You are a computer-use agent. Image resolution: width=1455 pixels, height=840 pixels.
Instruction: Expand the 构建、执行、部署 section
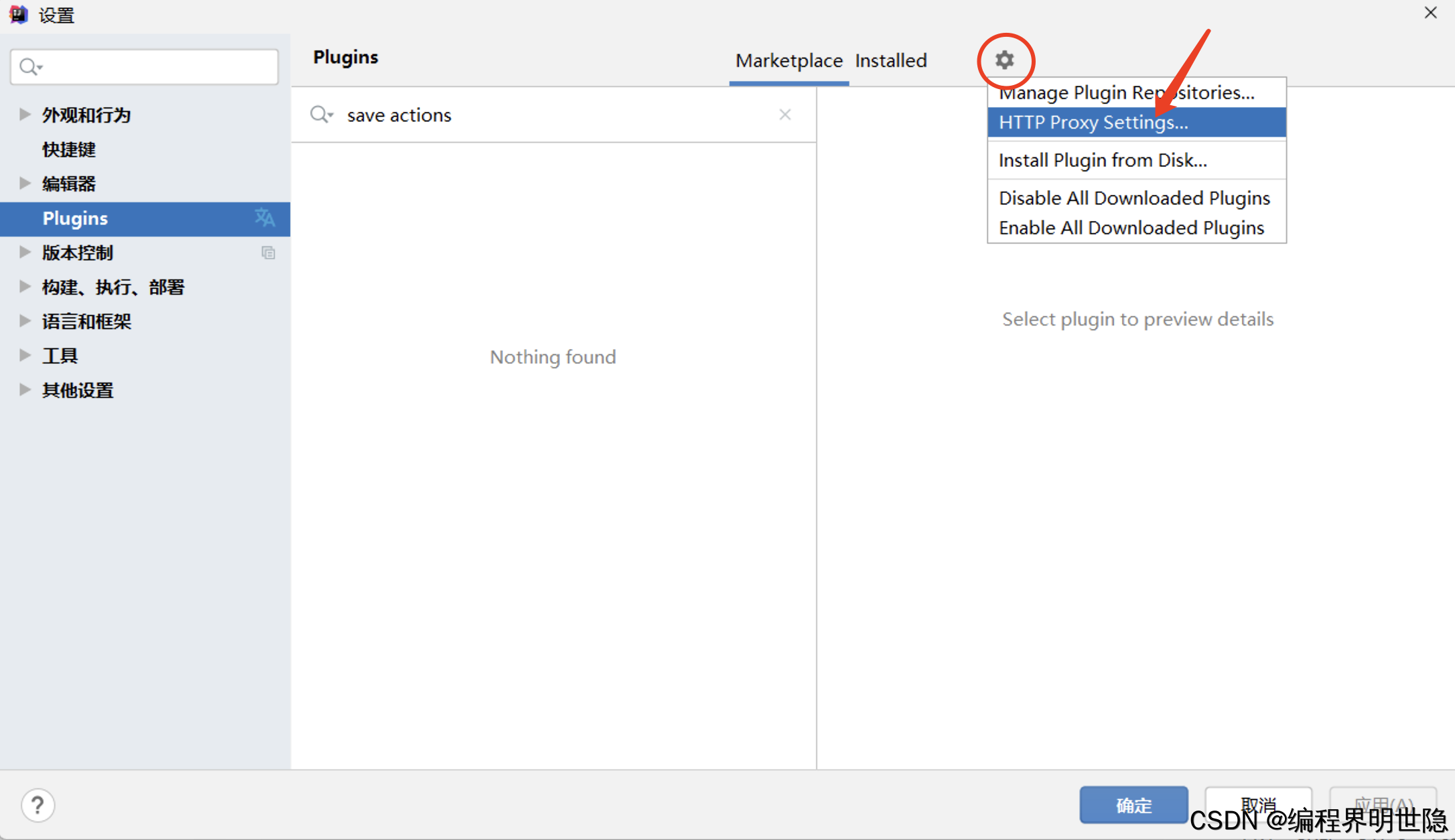[x=25, y=287]
